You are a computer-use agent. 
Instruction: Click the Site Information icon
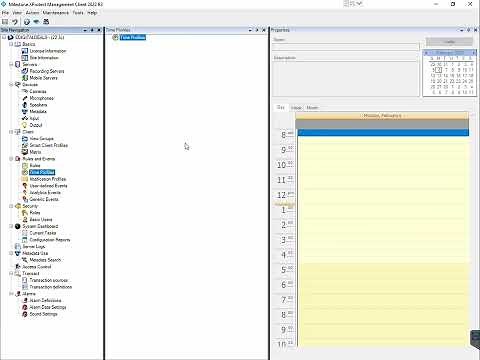click(25, 58)
